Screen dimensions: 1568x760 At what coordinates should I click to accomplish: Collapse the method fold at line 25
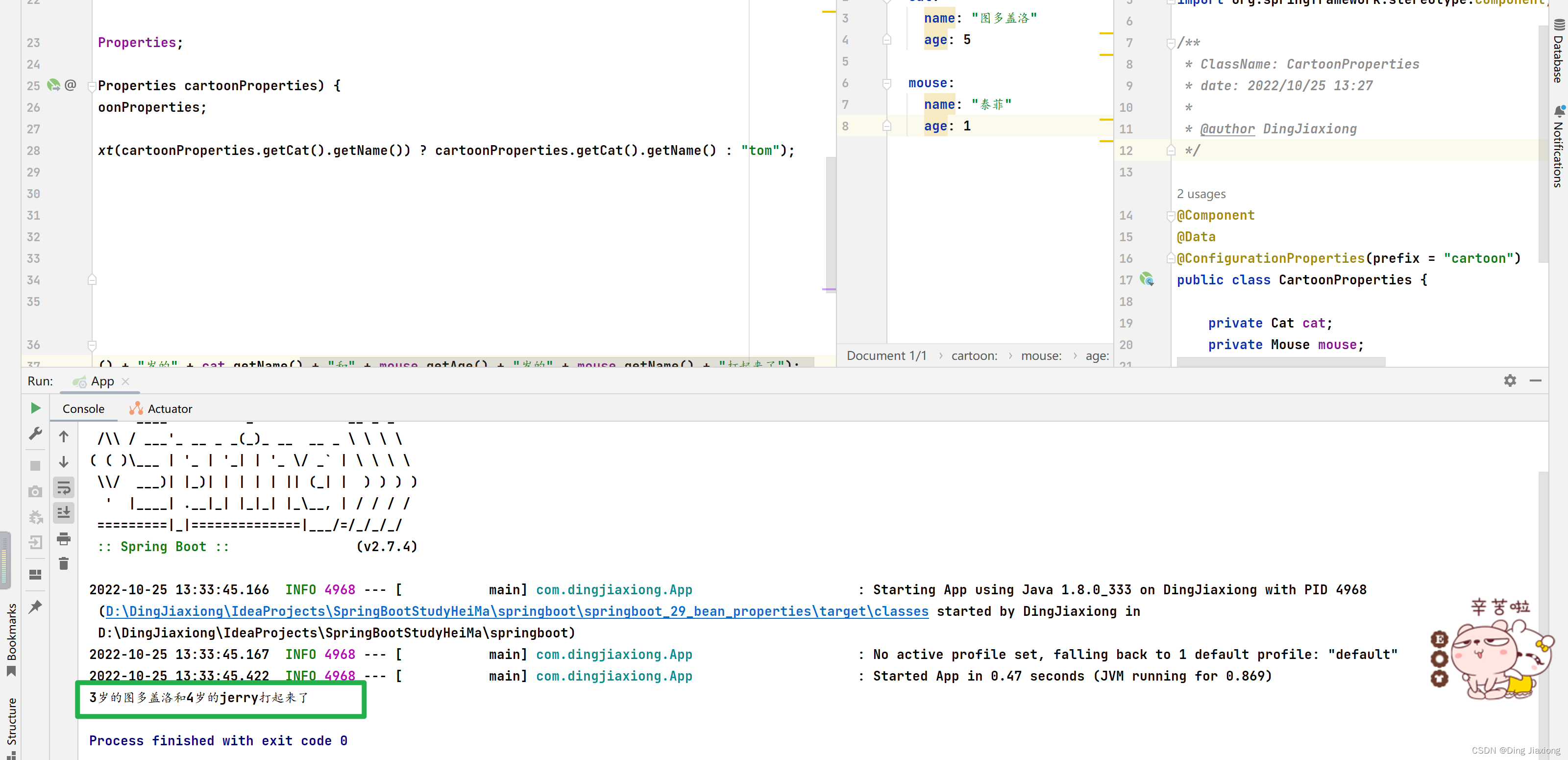[x=92, y=86]
